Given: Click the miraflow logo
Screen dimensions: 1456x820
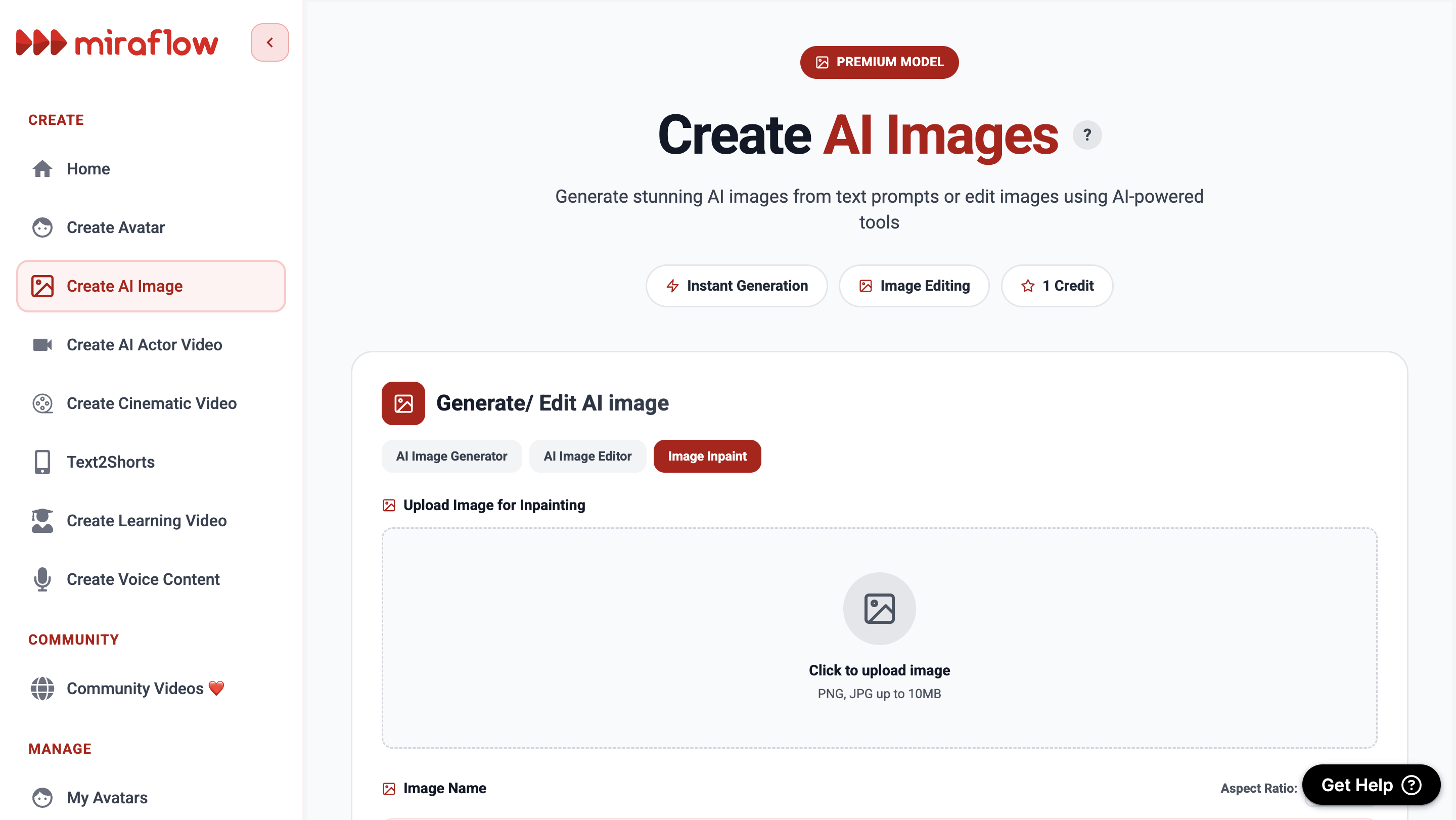Looking at the screenshot, I should pos(117,42).
